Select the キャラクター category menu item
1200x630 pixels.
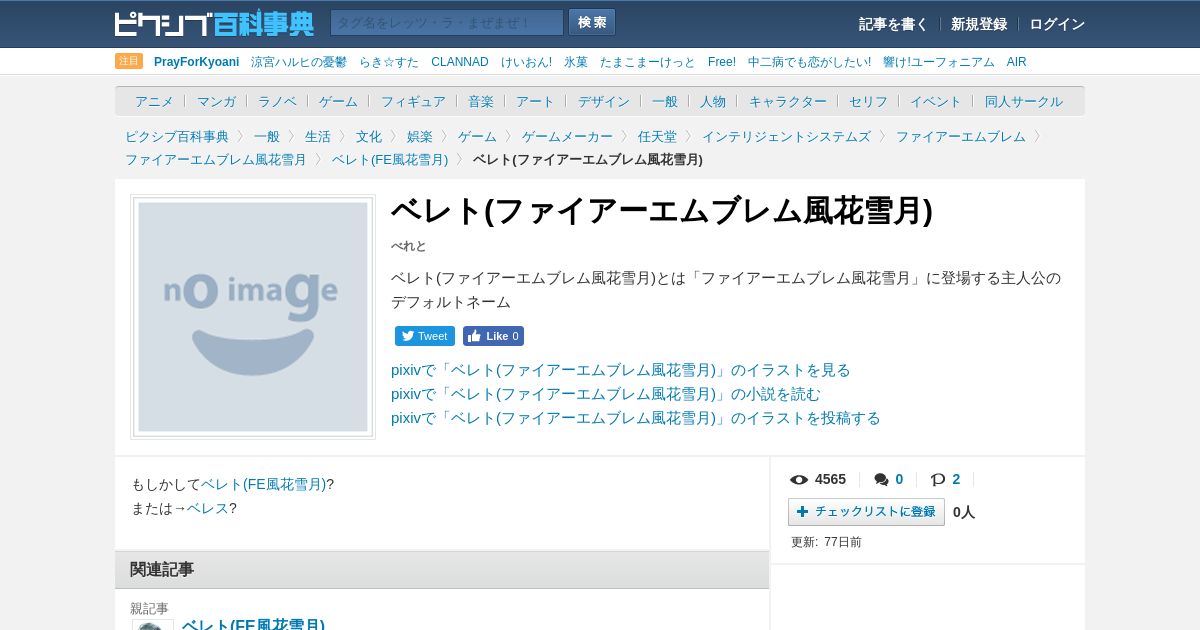click(x=788, y=101)
